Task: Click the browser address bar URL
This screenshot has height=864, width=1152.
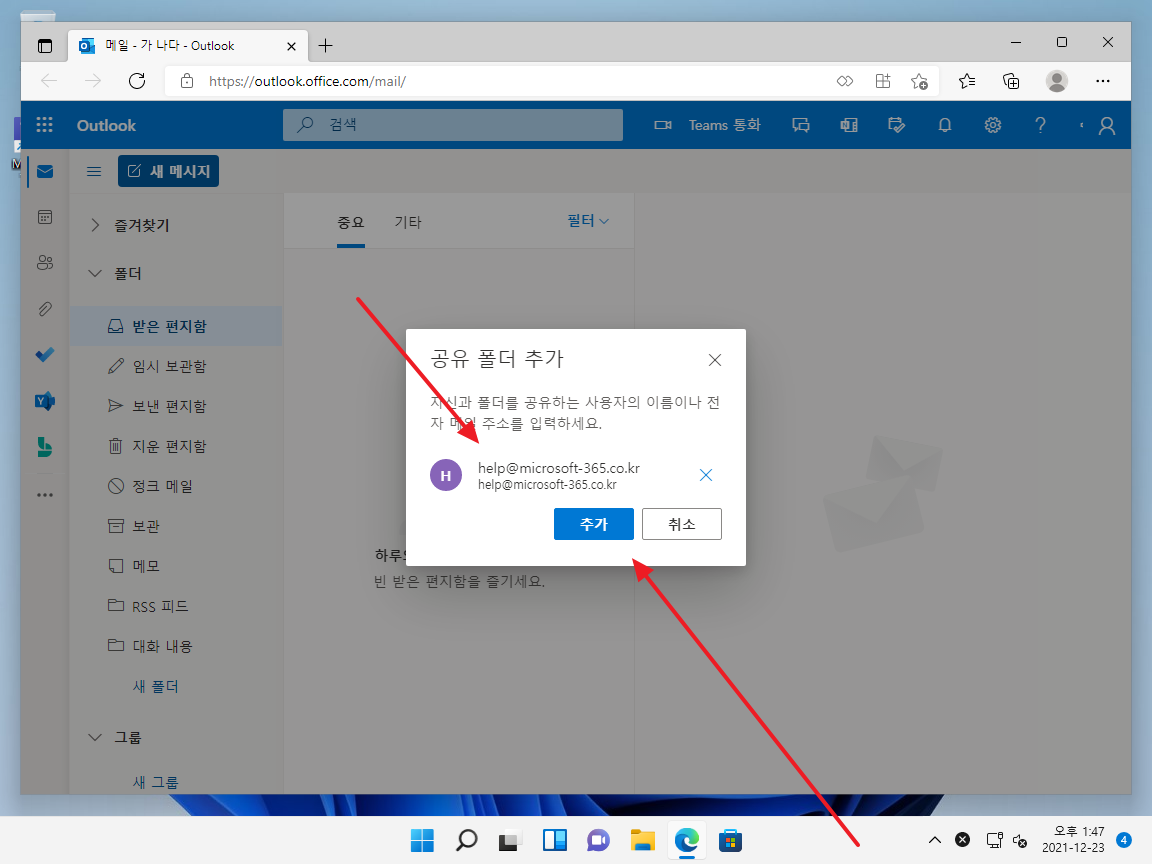Action: tap(307, 81)
